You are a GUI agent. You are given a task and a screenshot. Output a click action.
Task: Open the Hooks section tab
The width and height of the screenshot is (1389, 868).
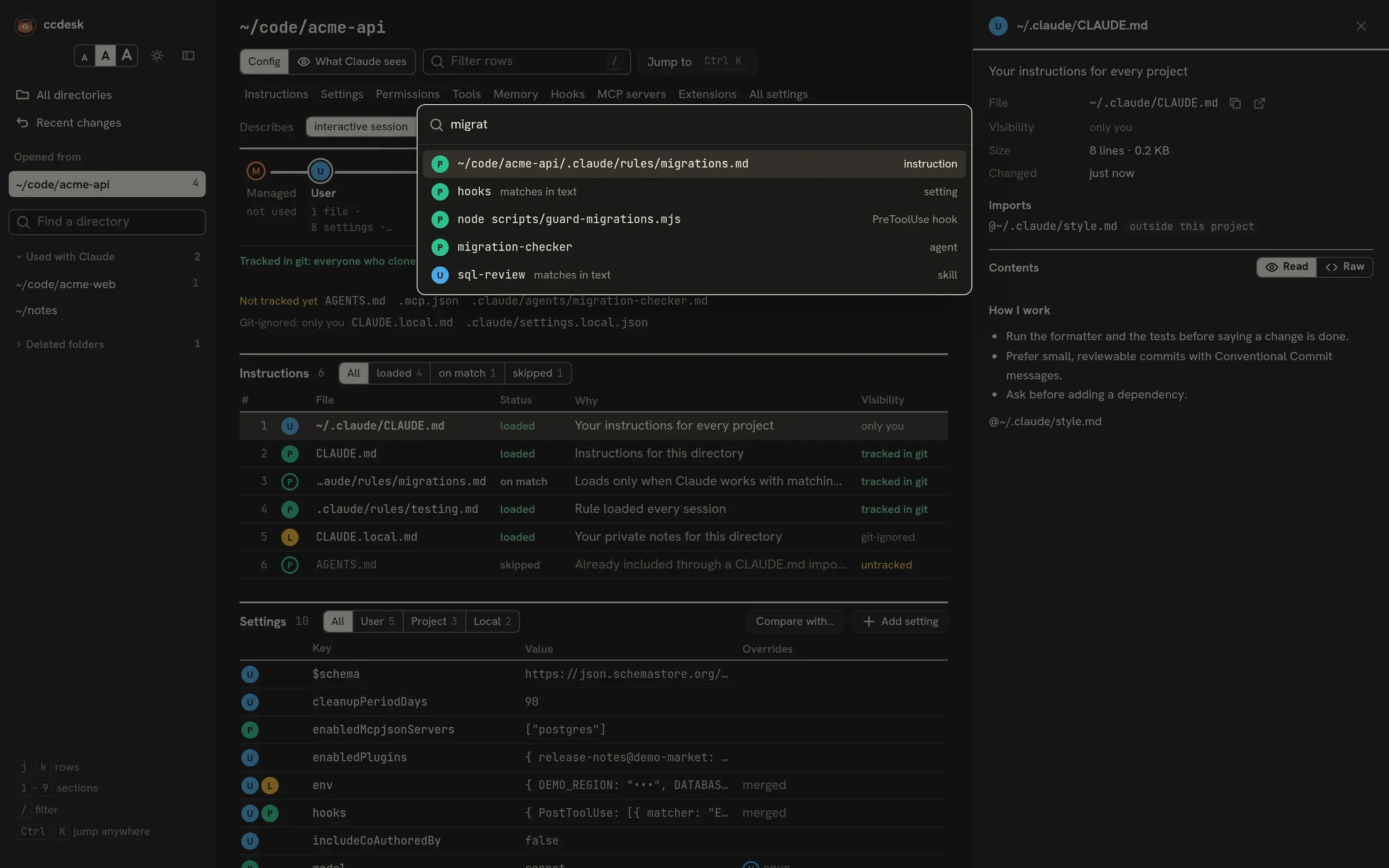[567, 94]
